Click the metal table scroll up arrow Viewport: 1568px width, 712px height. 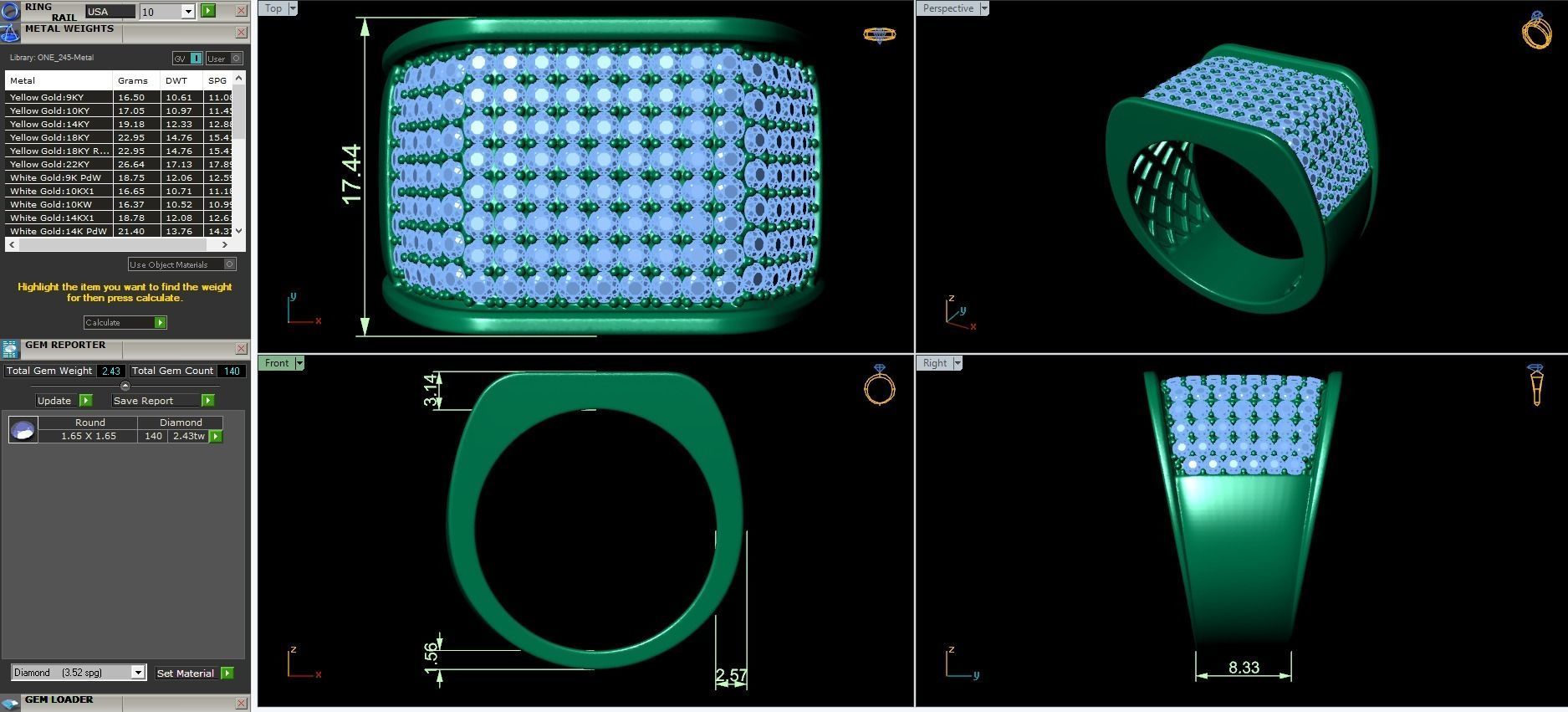tap(239, 78)
